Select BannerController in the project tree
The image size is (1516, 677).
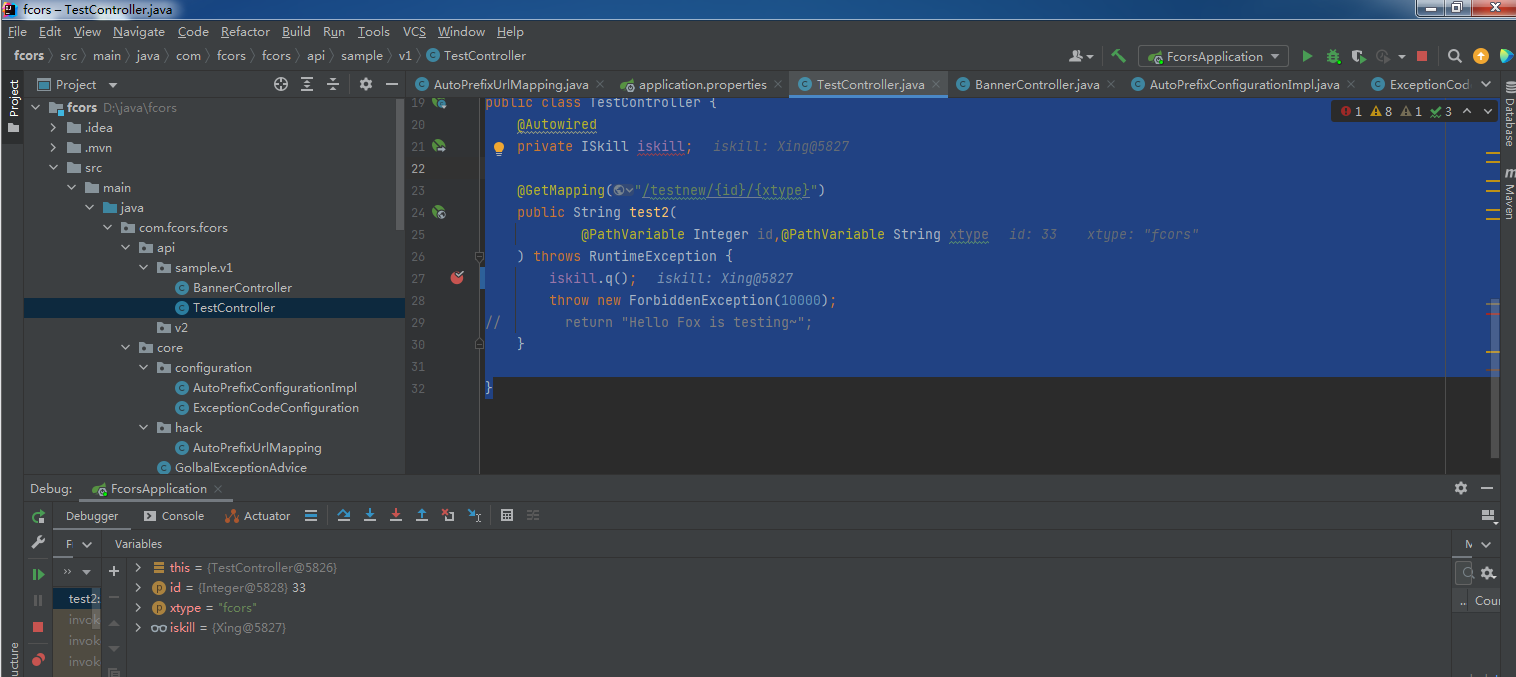click(x=242, y=288)
